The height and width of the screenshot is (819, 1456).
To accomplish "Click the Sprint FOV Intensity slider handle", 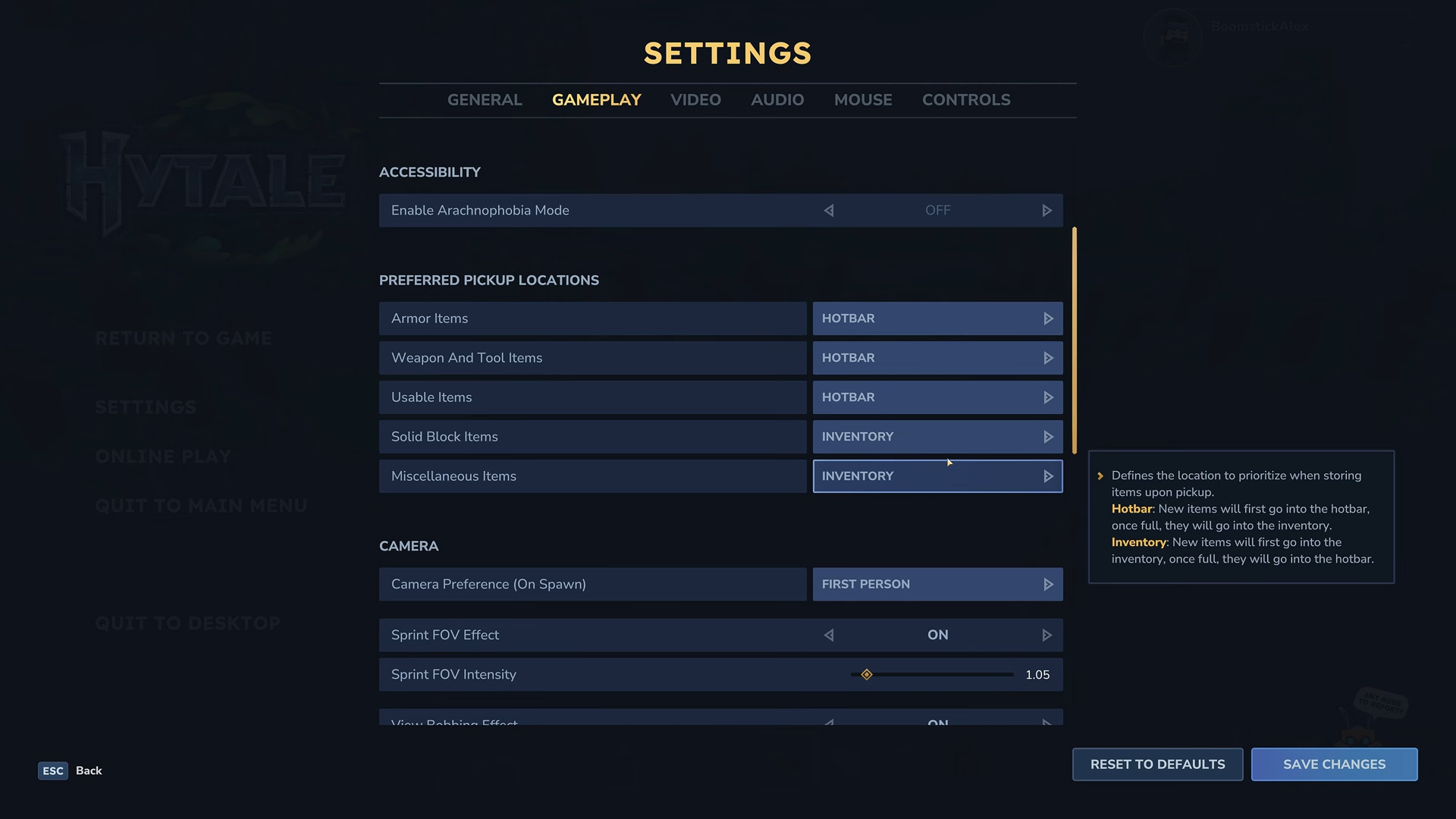I will (867, 675).
